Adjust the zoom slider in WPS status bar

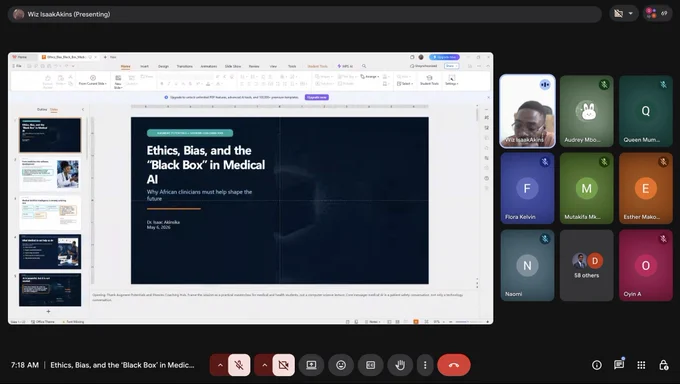468,322
